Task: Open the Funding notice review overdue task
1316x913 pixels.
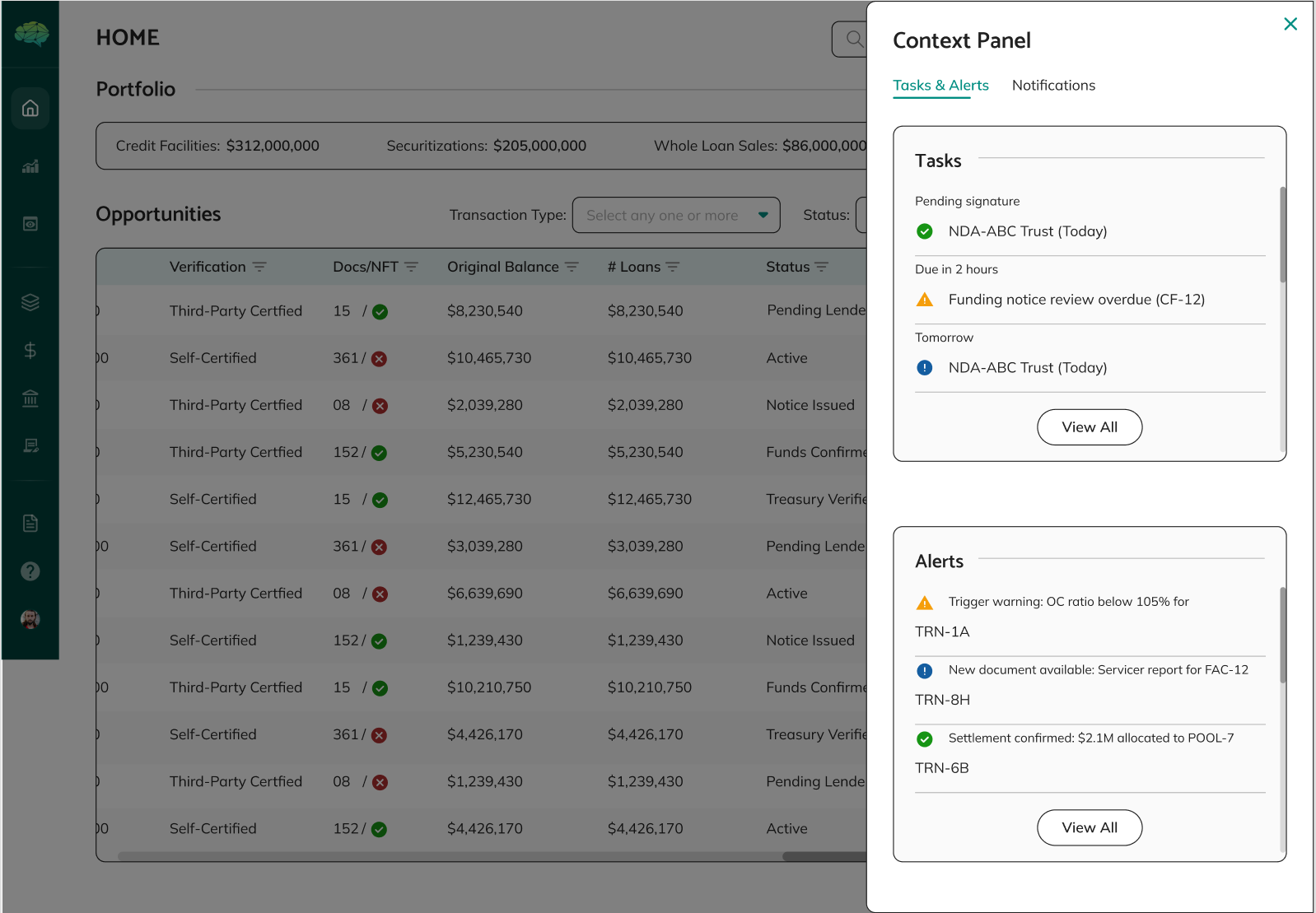Action: [x=1076, y=300]
